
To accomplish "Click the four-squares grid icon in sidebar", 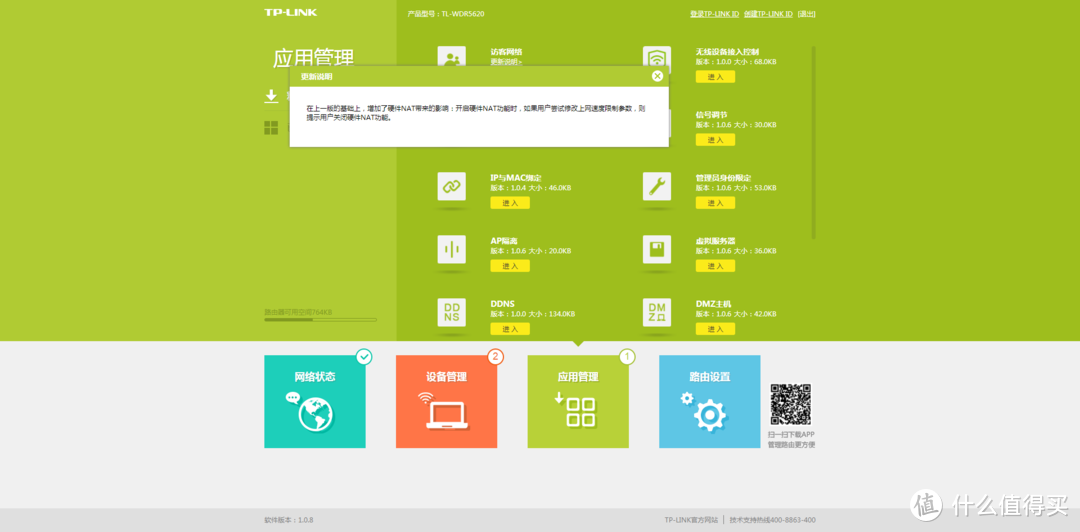I will pos(271,127).
